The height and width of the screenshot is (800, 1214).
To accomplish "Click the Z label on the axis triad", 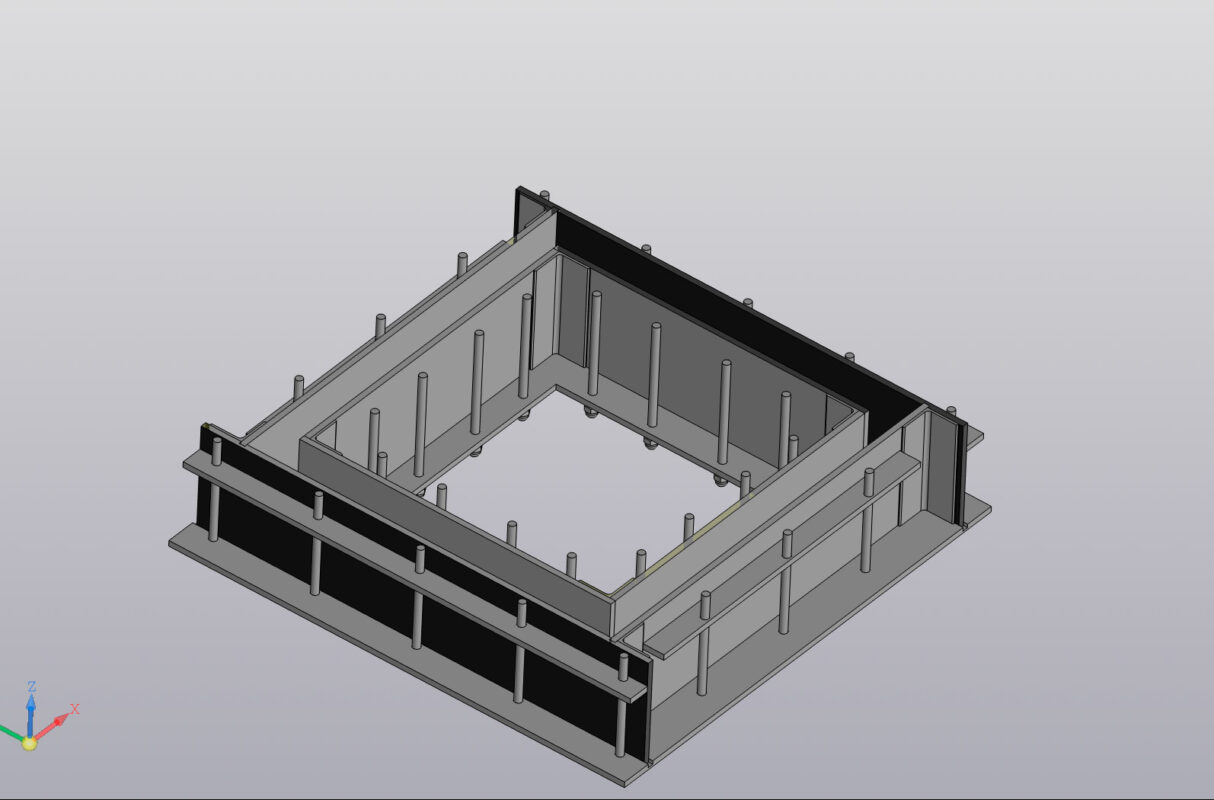I will (x=32, y=686).
